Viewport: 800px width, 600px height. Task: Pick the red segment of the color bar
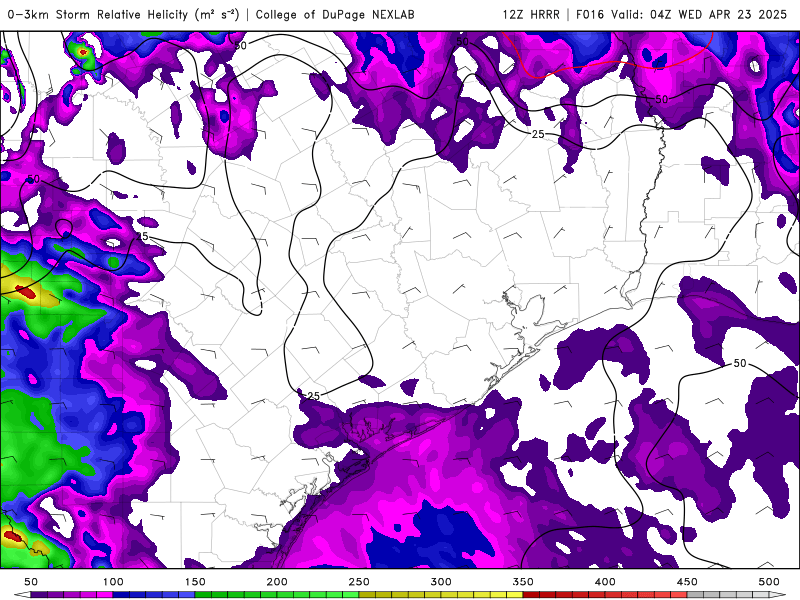coord(605,595)
